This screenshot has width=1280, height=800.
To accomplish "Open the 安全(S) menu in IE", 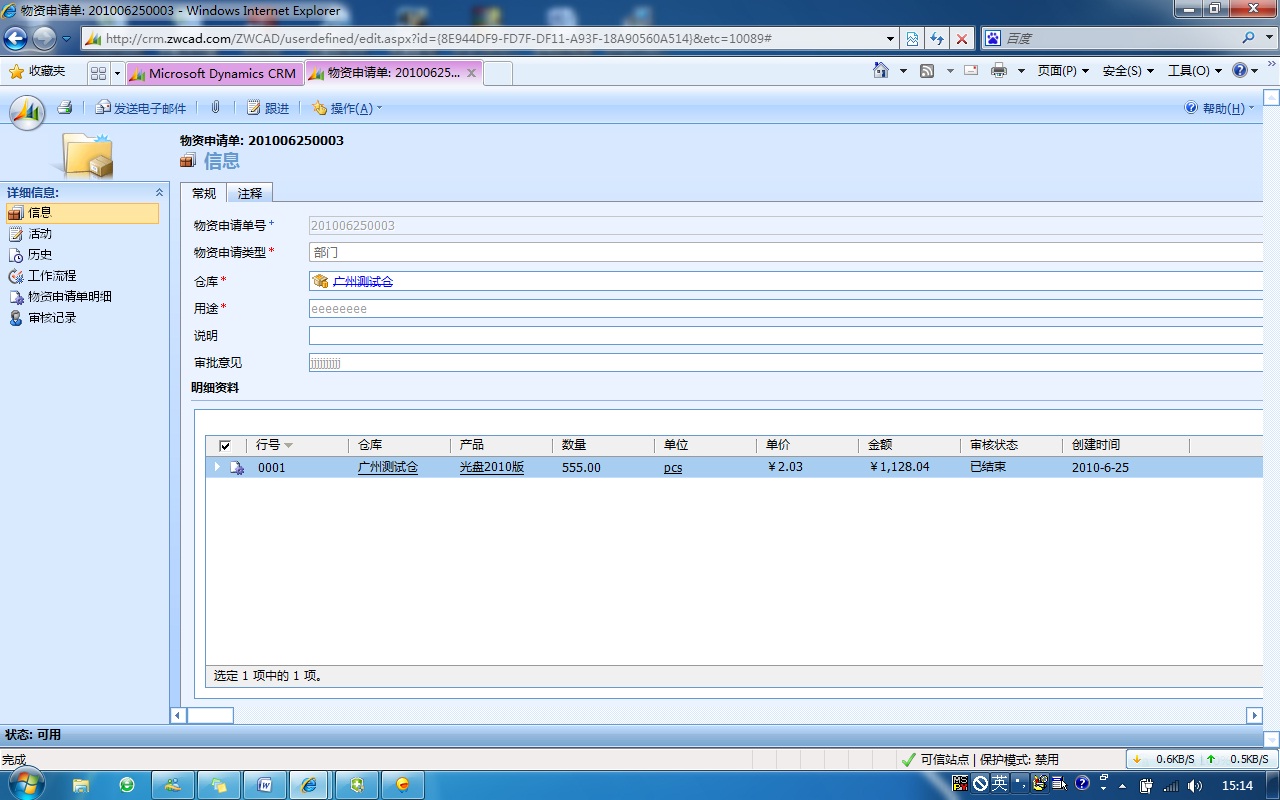I will pos(1127,71).
